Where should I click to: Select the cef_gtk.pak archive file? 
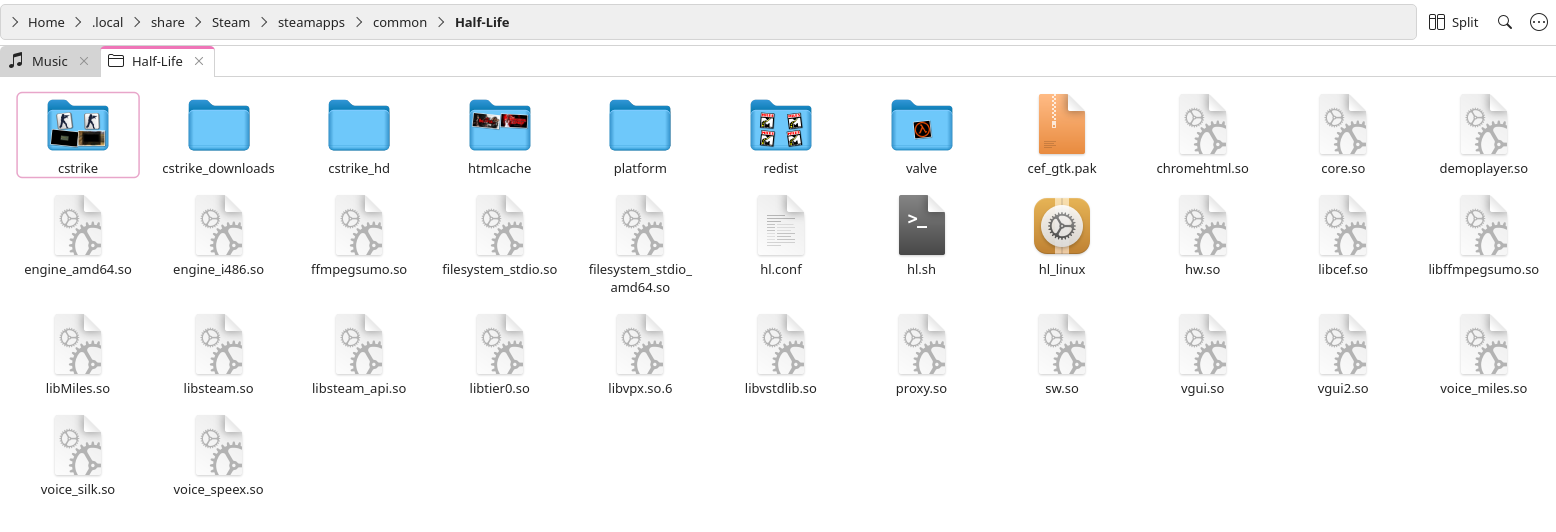(1062, 124)
